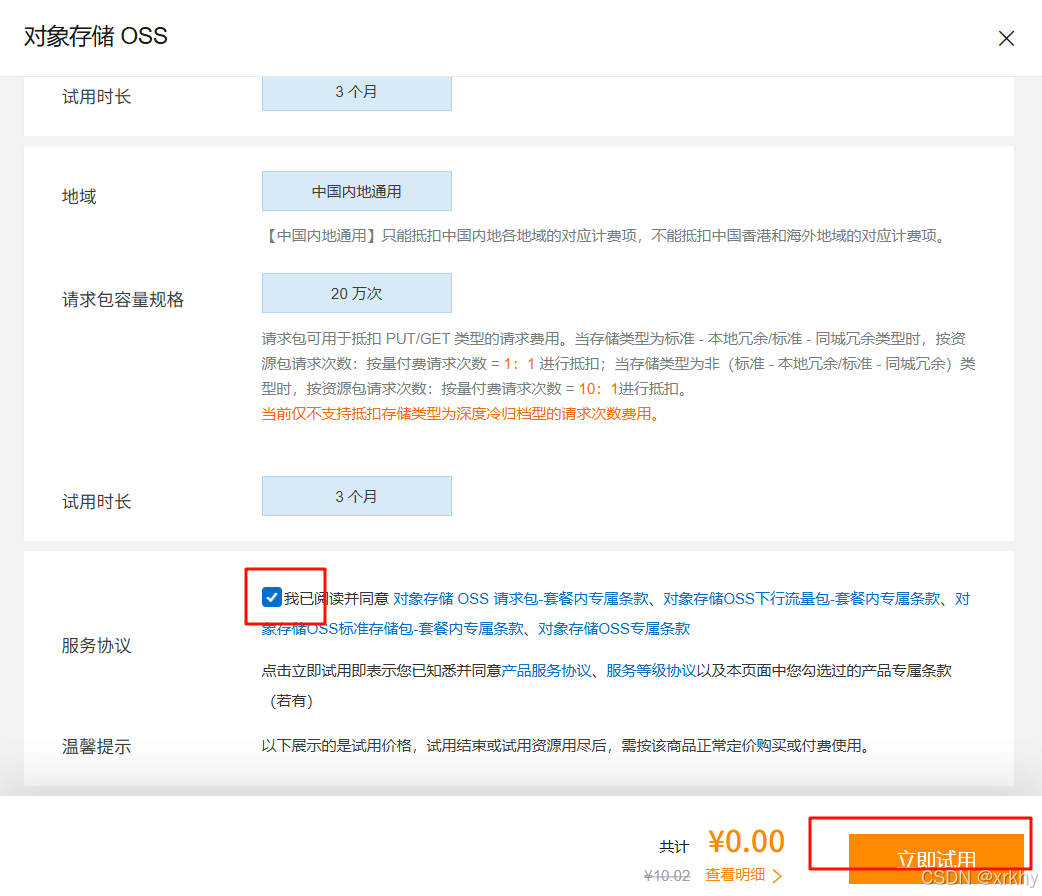Select the top 3 个月 trial duration option
Image resolution: width=1042 pixels, height=896 pixels.
tap(357, 92)
